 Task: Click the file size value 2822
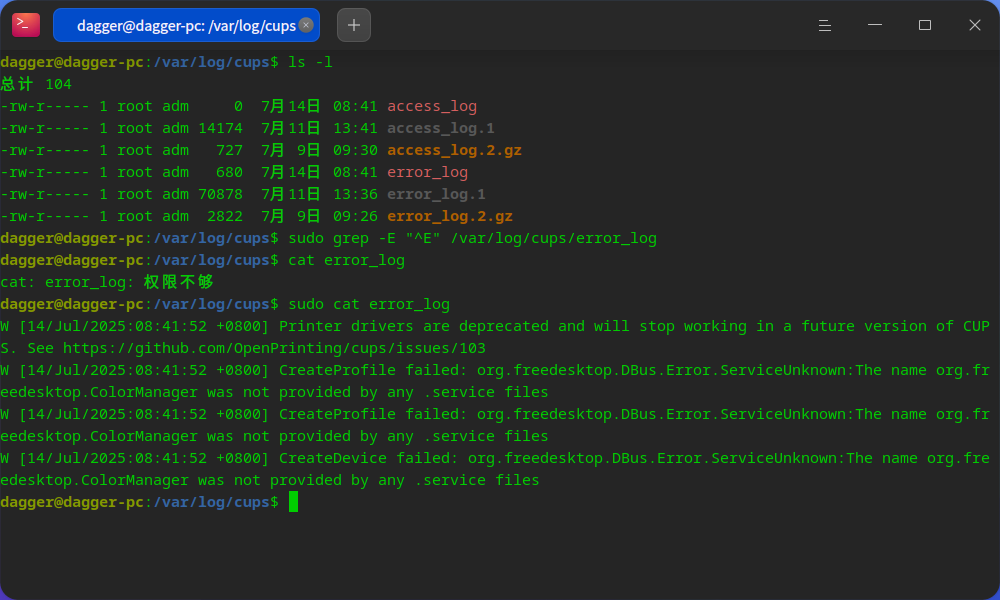point(224,216)
